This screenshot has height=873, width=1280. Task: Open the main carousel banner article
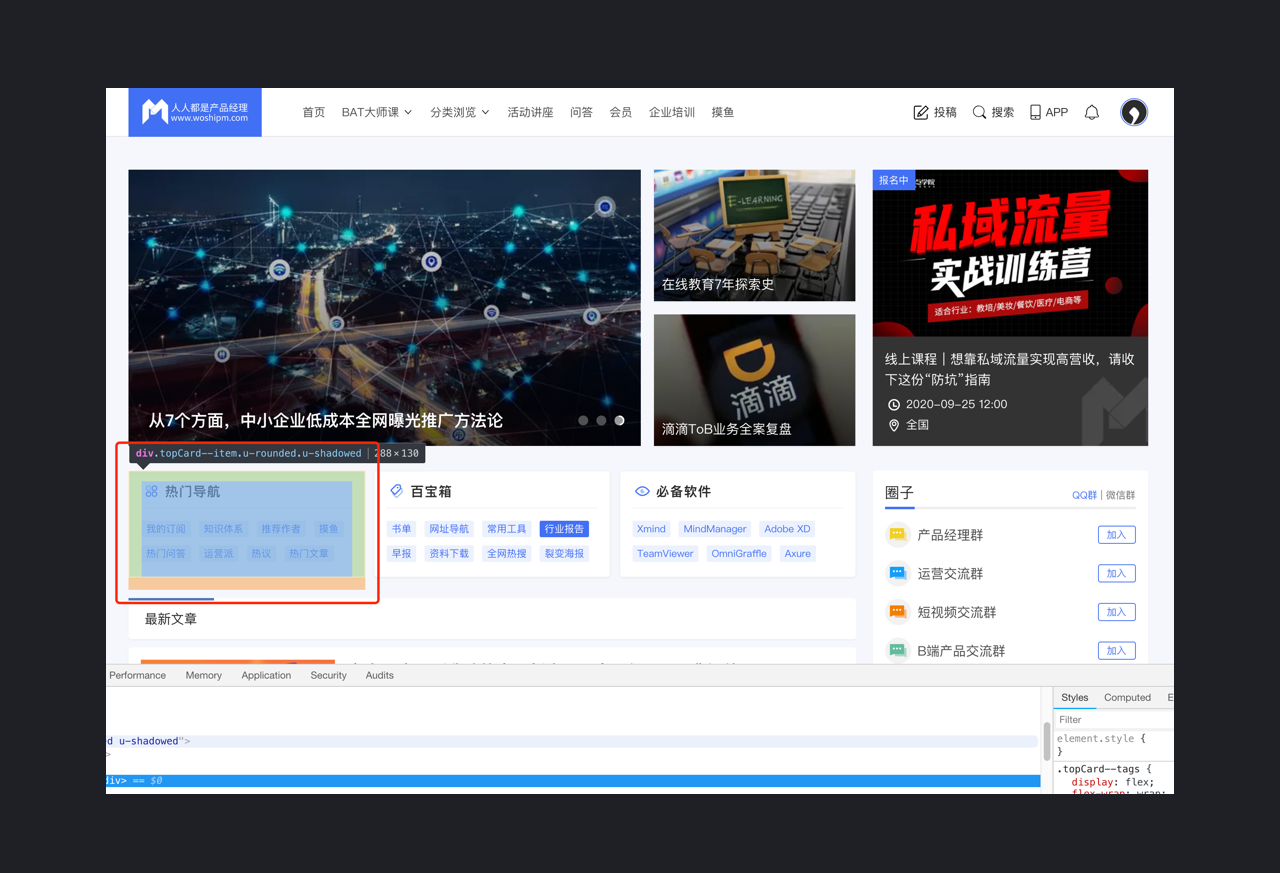point(384,307)
